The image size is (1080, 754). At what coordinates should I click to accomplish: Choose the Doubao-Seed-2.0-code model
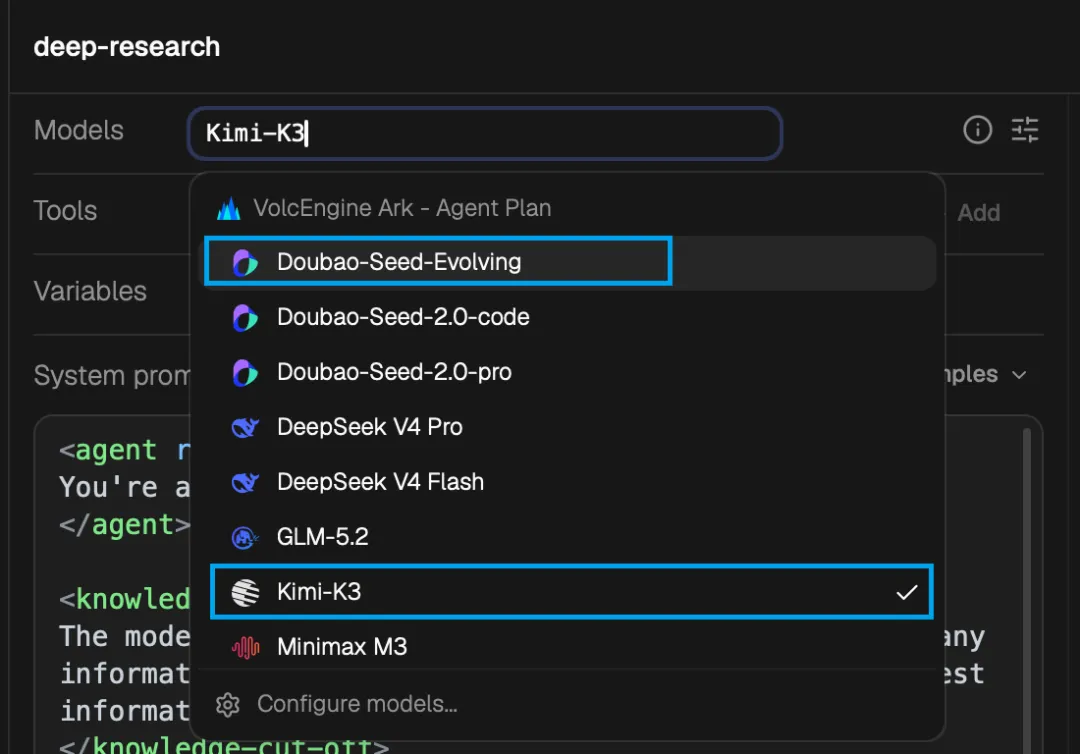tap(570, 317)
